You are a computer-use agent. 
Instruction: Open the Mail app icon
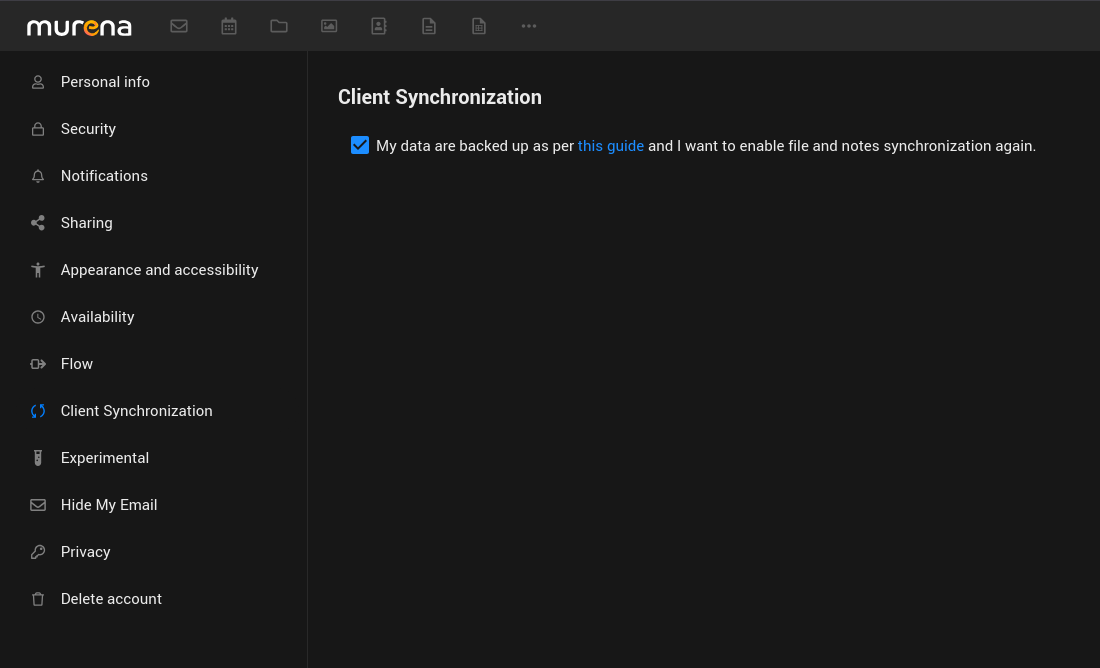click(x=179, y=26)
